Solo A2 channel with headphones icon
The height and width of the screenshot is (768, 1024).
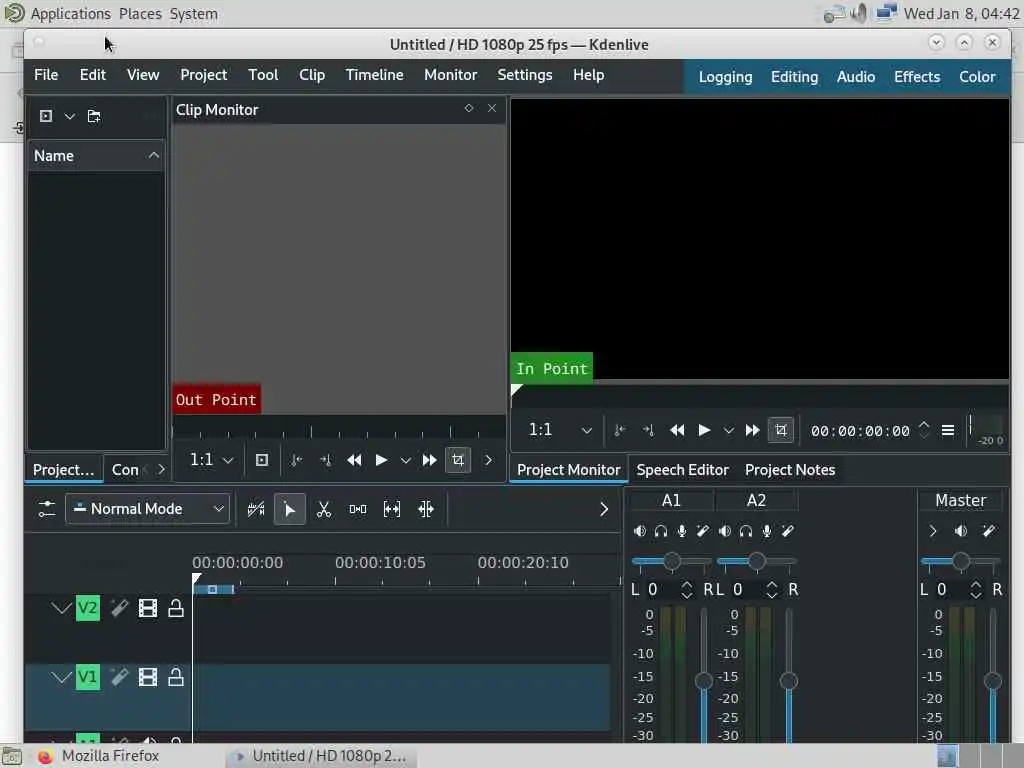coord(746,531)
